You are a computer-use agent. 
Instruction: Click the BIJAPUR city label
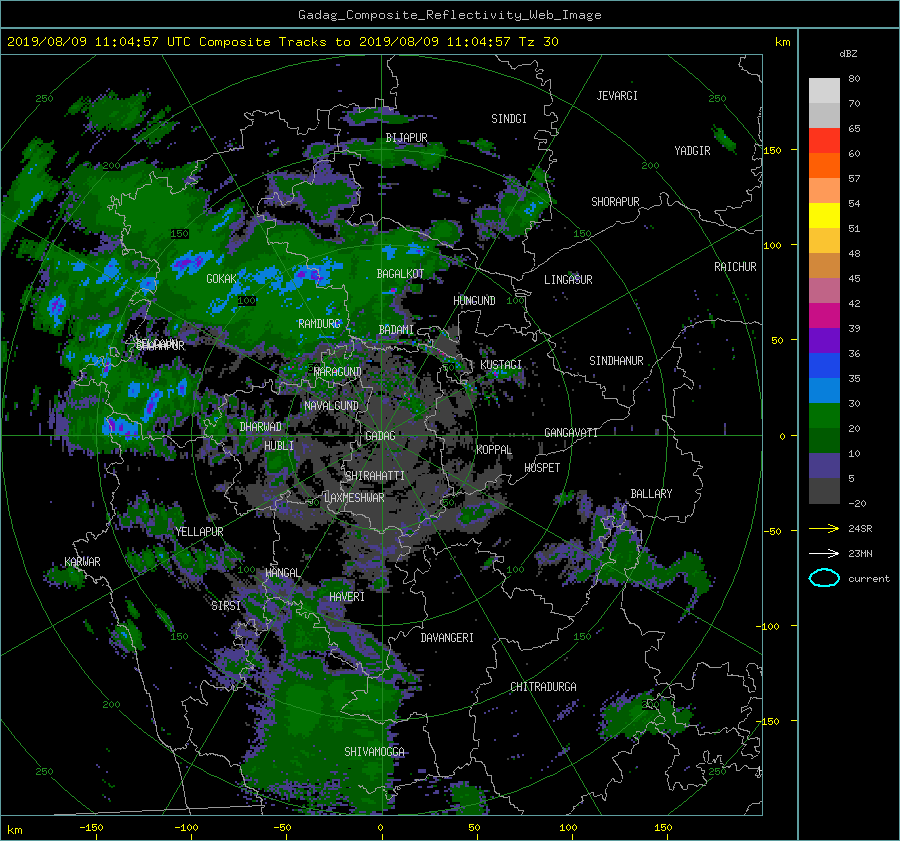[406, 138]
